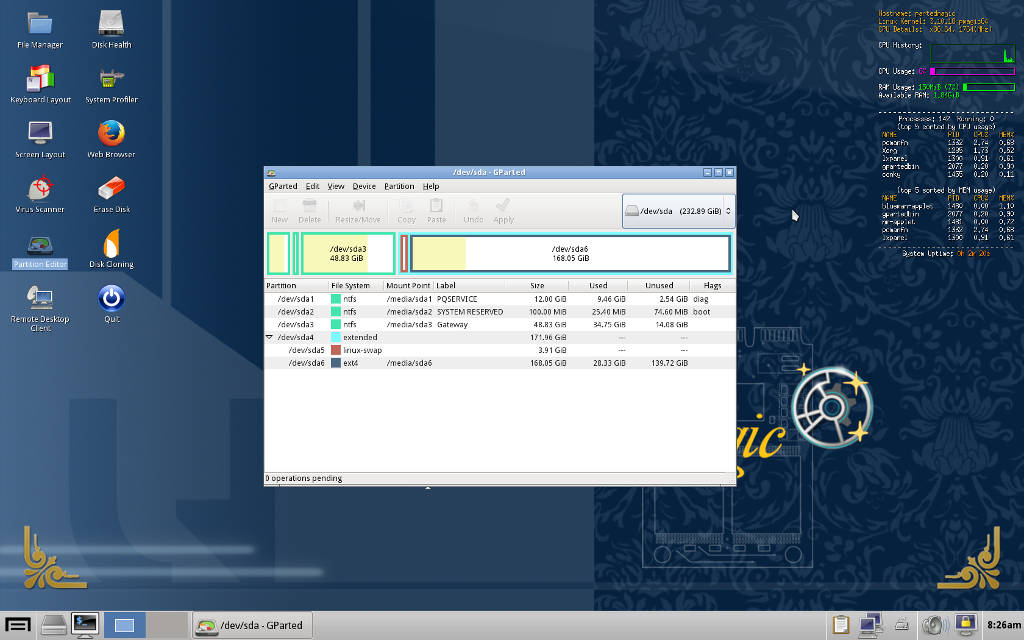Select the /dev/sda3 block in disk map
1024x640 pixels.
click(x=347, y=253)
